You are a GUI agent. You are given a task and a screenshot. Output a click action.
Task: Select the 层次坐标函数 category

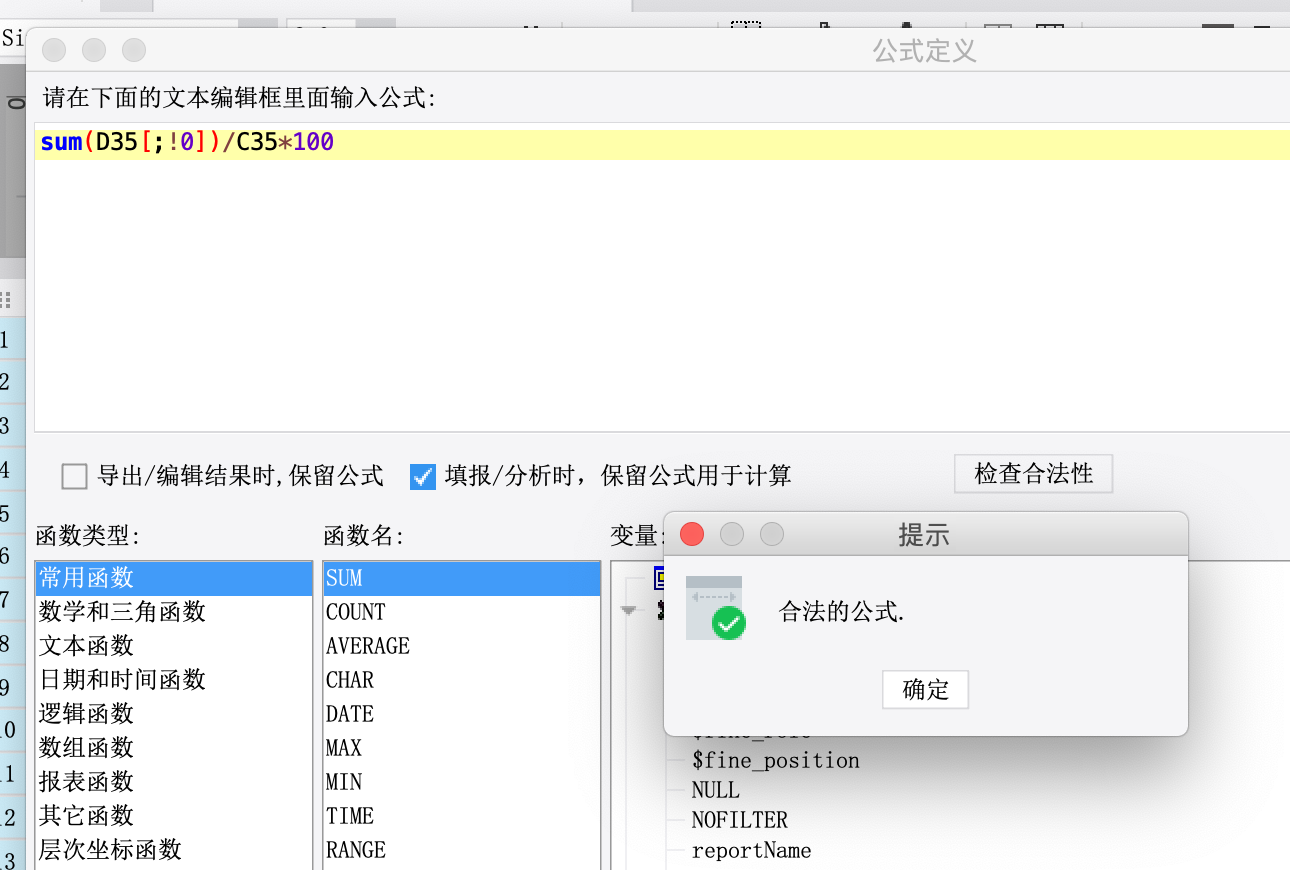pyautogui.click(x=174, y=850)
